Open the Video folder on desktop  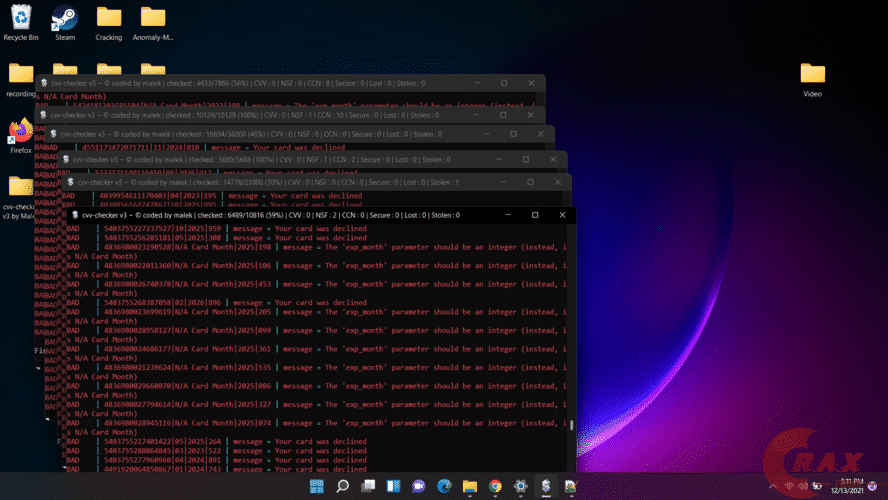[x=812, y=75]
